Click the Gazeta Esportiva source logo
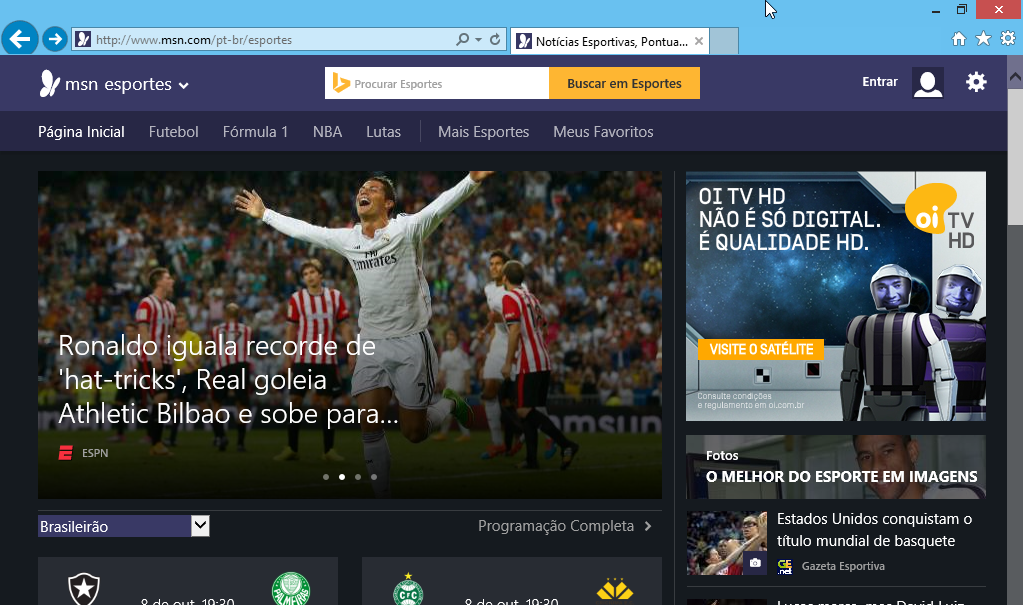1023x605 pixels. (x=785, y=566)
